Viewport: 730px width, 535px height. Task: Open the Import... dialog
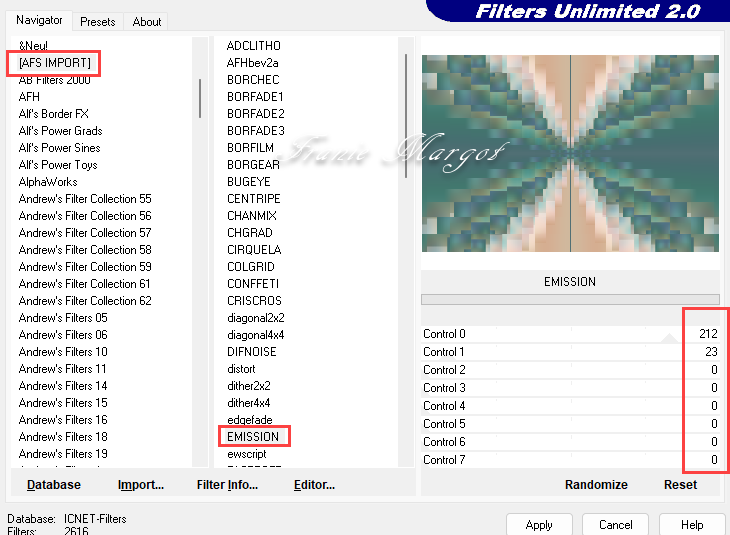click(x=141, y=485)
